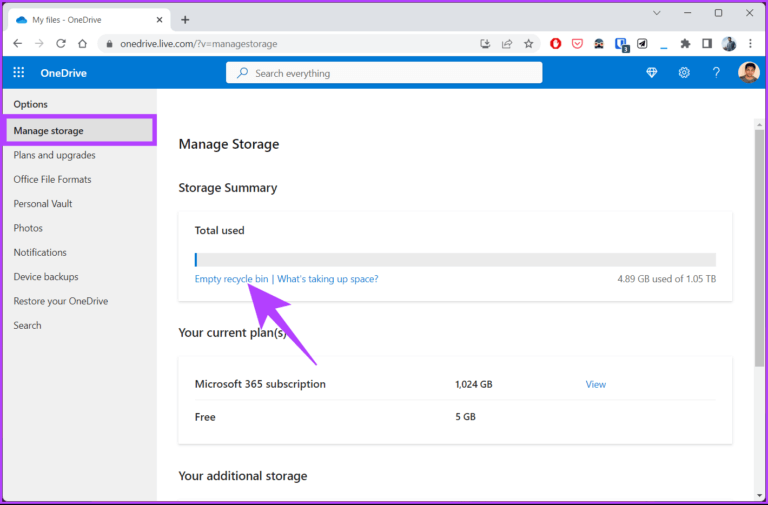Reload the page
768x505 pixels.
point(61,44)
